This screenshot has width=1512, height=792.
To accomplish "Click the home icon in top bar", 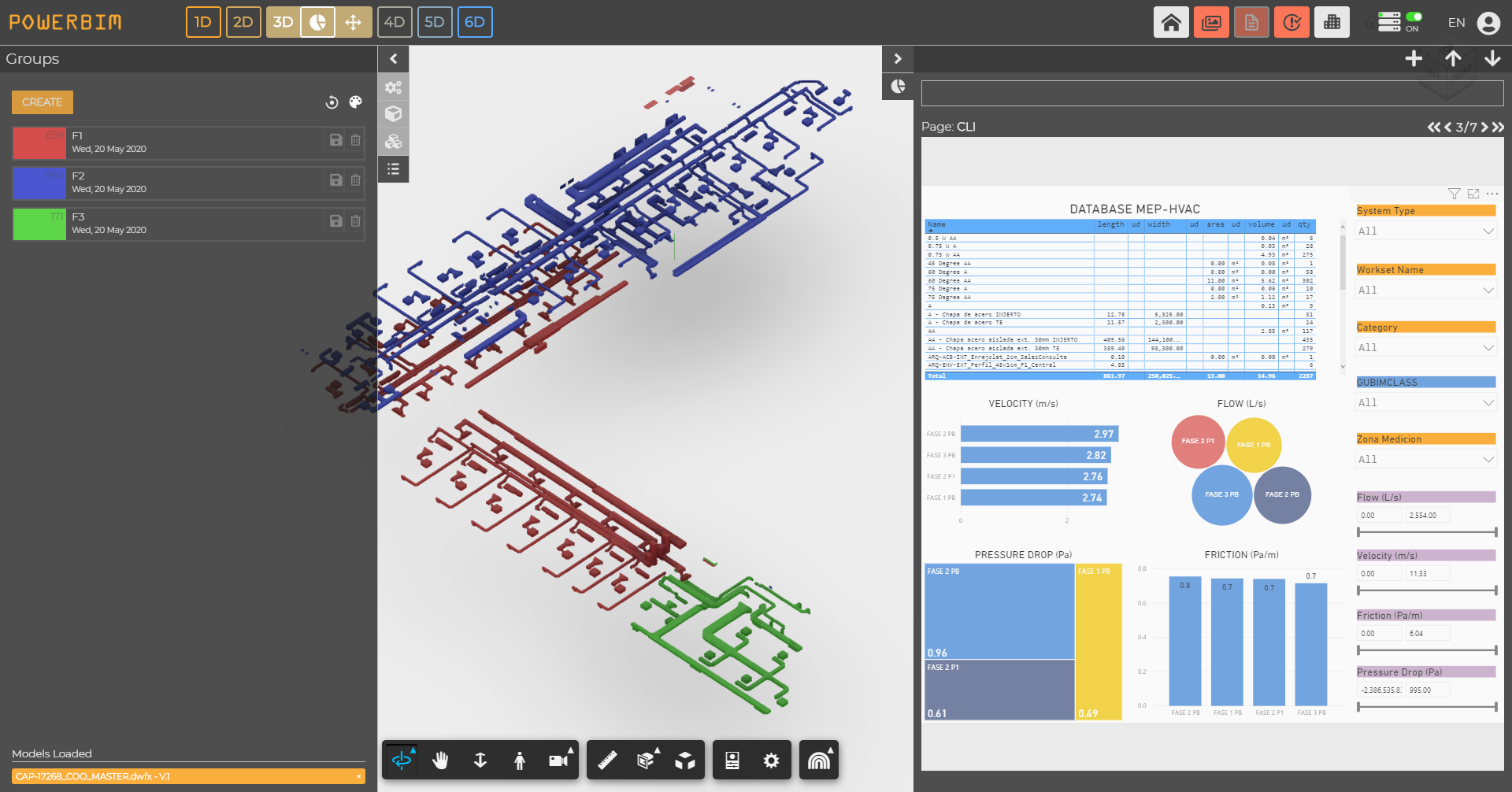I will (1171, 22).
